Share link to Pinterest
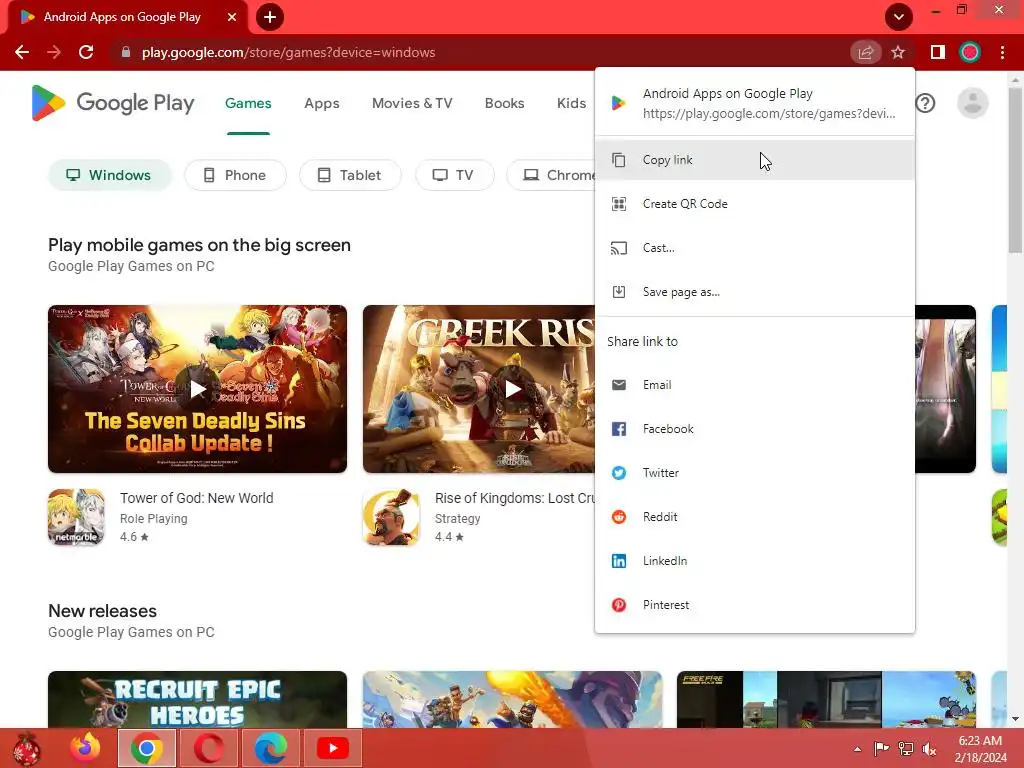The image size is (1024, 768). click(x=755, y=605)
